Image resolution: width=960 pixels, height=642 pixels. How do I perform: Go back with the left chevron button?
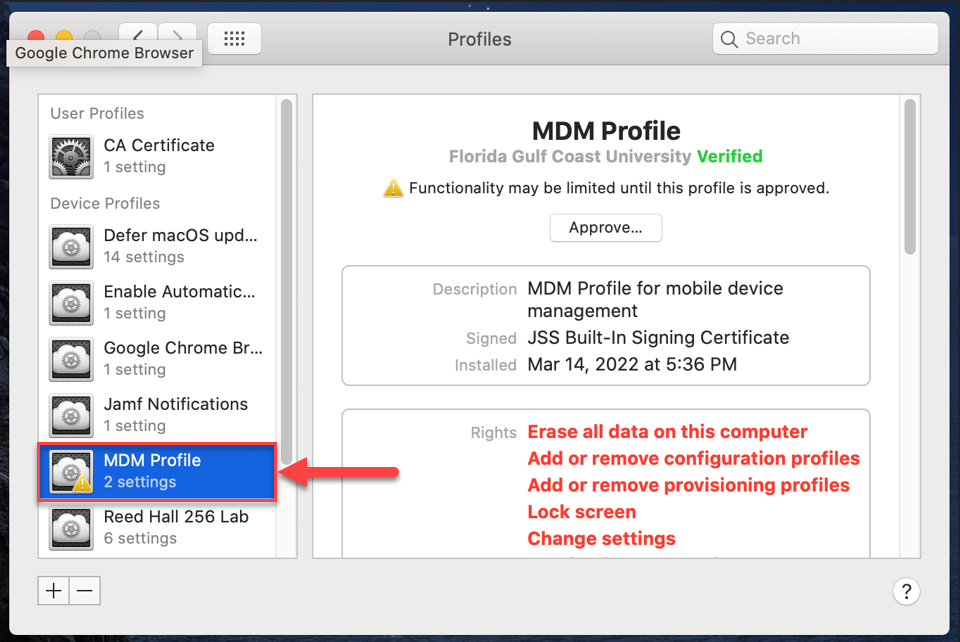[138, 33]
